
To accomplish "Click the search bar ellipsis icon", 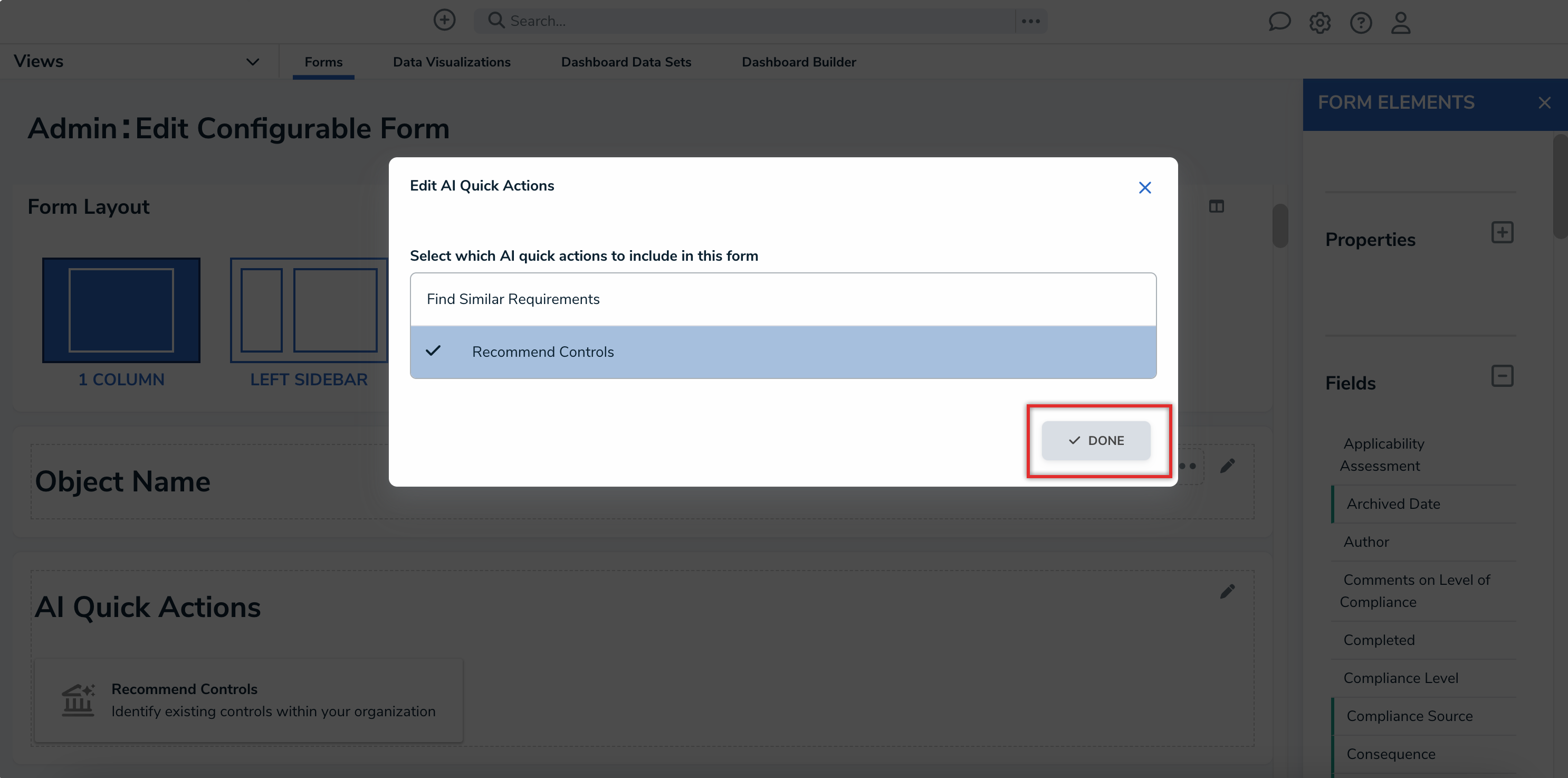I will [1030, 21].
